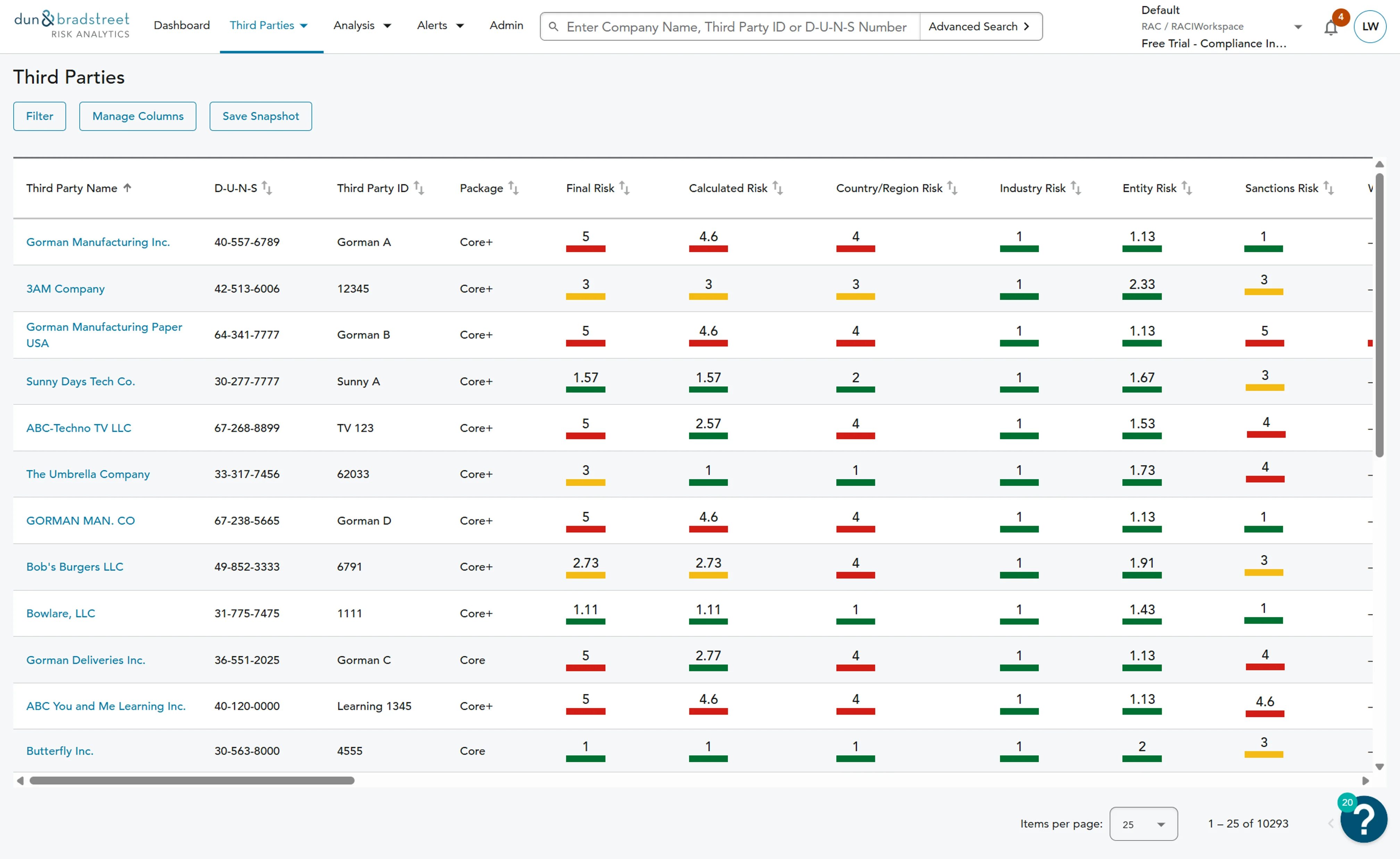
Task: Open the help question mark widget
Action: tap(1363, 819)
